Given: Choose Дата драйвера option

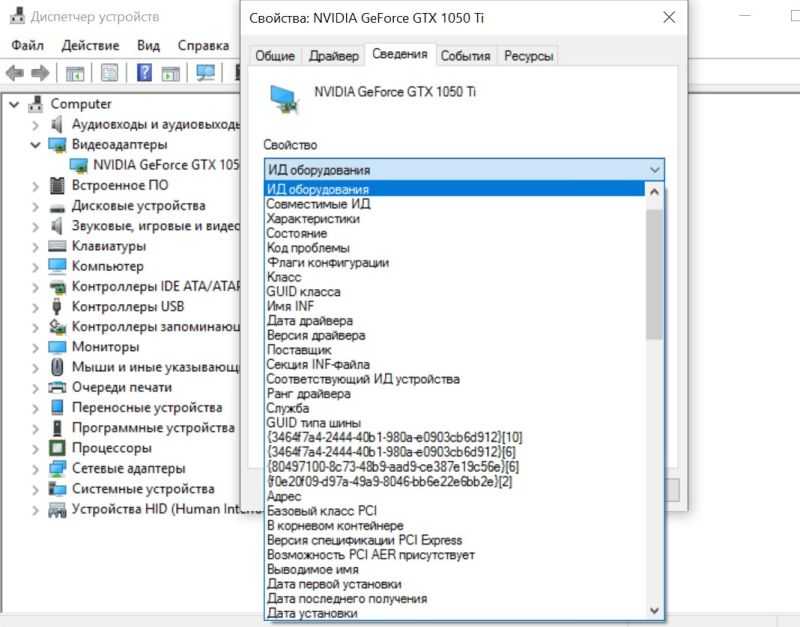Looking at the screenshot, I should click(x=310, y=321).
